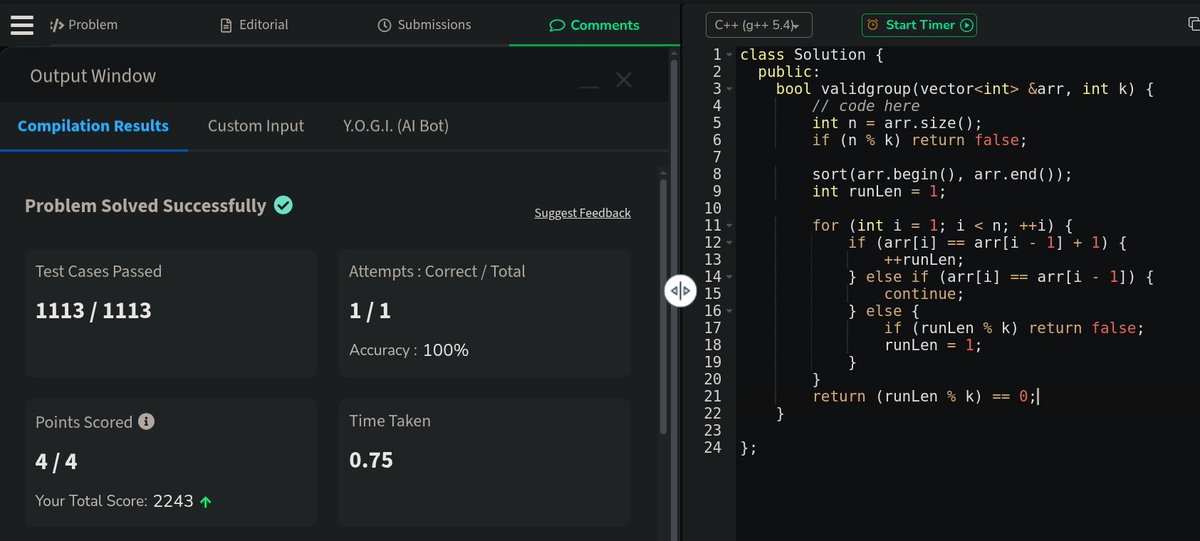This screenshot has height=541, width=1200.
Task: Click the Output Window vertical scrollbar
Action: (662, 305)
